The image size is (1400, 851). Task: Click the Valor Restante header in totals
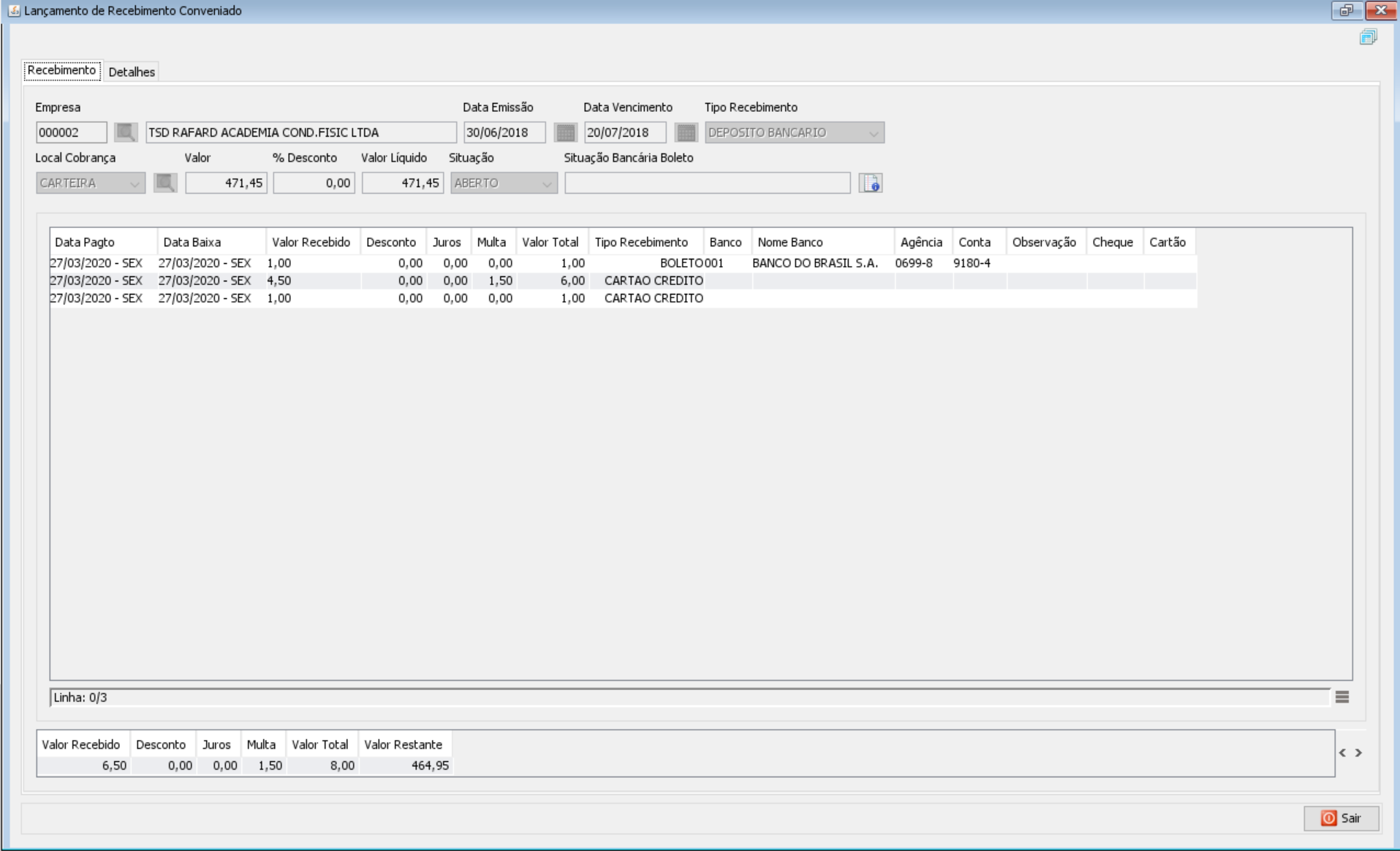point(404,744)
